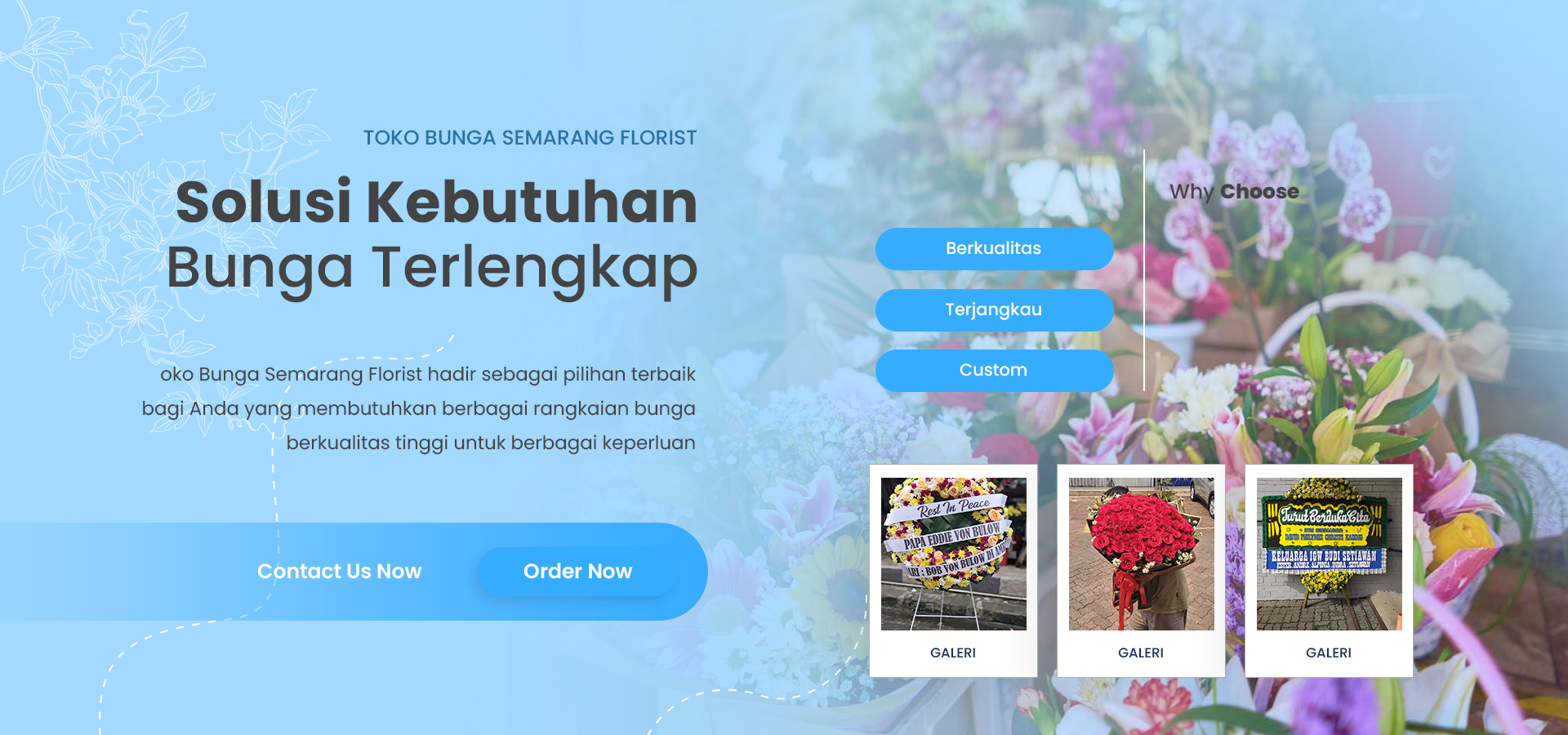
Task: Open the Turut Berduka Cita board thumbnail
Action: click(1329, 554)
